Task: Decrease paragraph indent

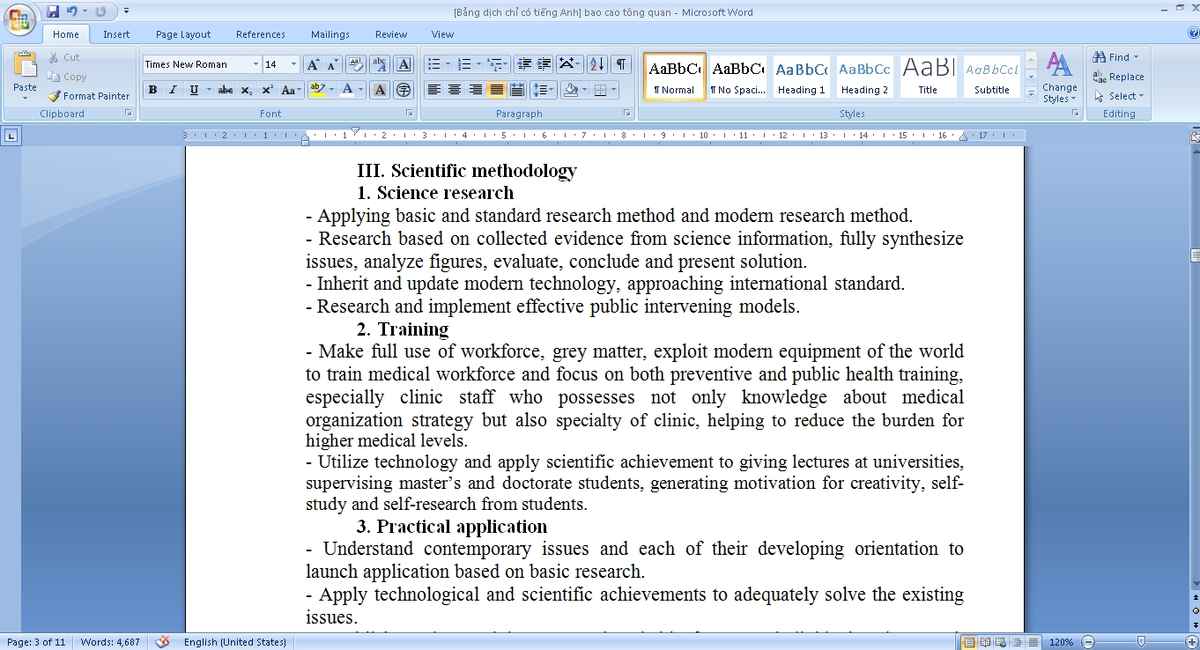Action: [x=525, y=64]
